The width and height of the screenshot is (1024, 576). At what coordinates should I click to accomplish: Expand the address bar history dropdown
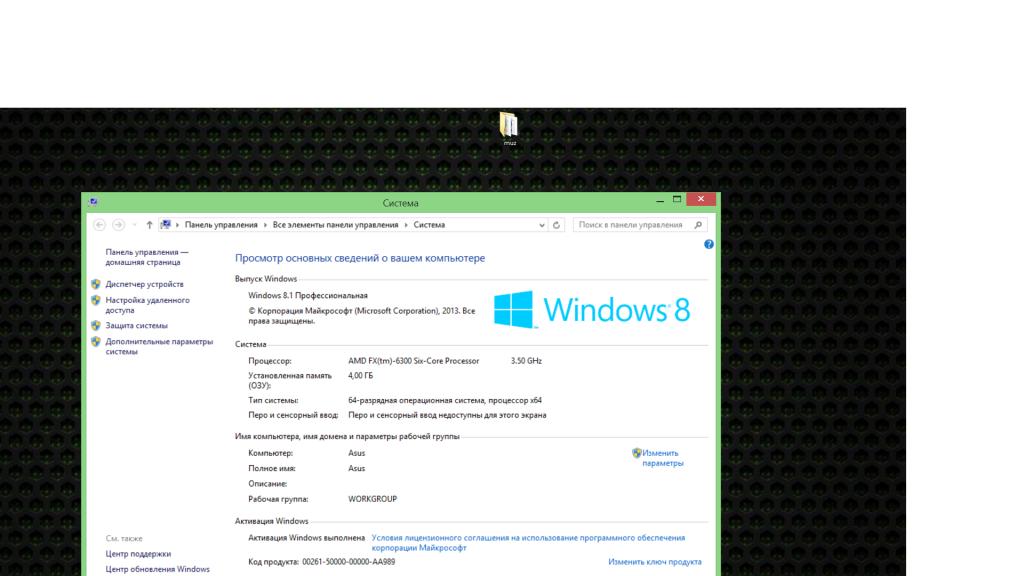click(541, 225)
